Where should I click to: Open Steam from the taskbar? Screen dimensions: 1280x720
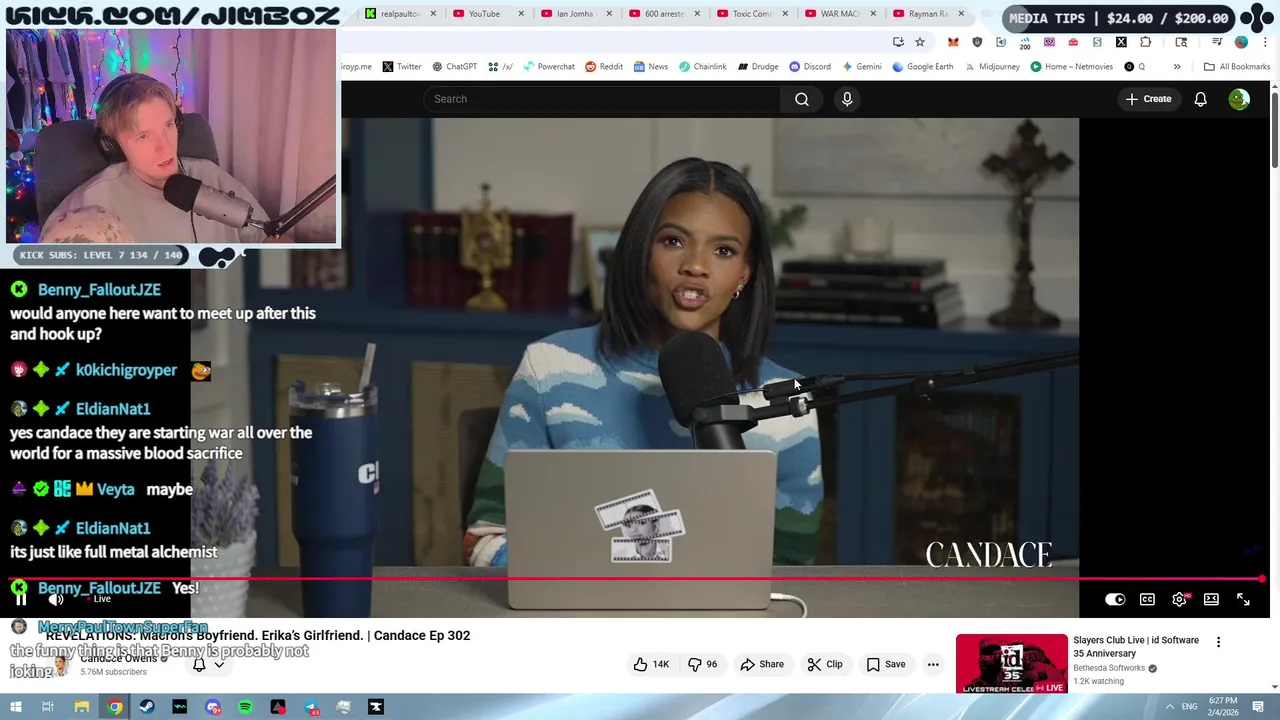tap(147, 707)
